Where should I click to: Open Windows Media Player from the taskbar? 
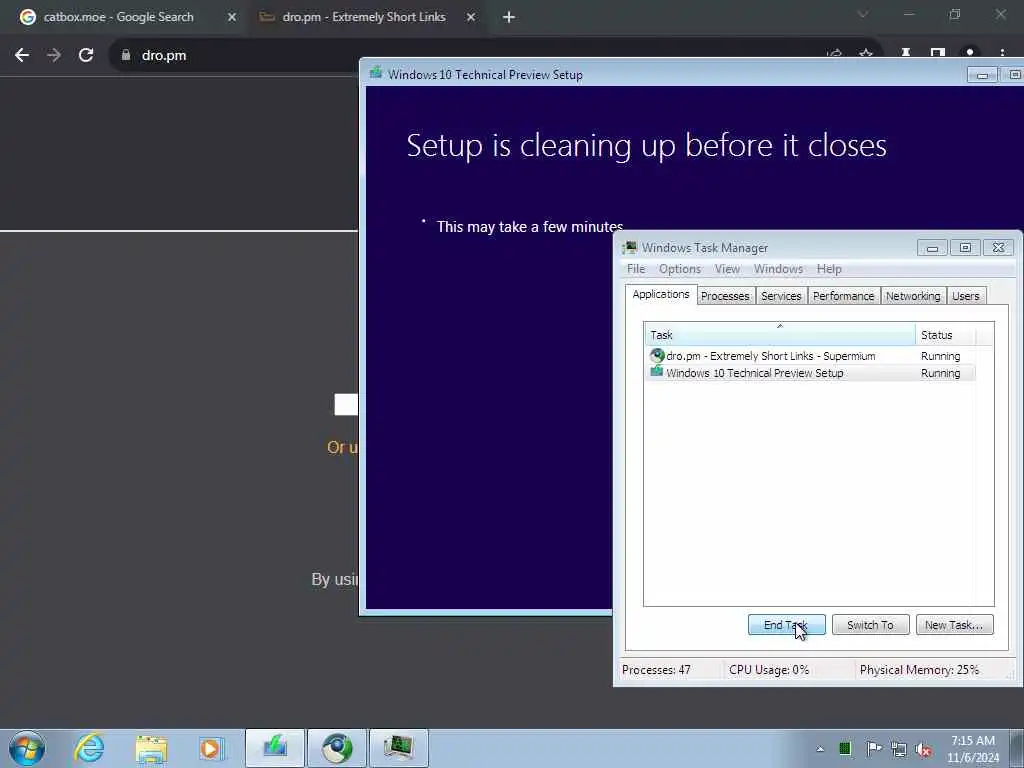211,748
